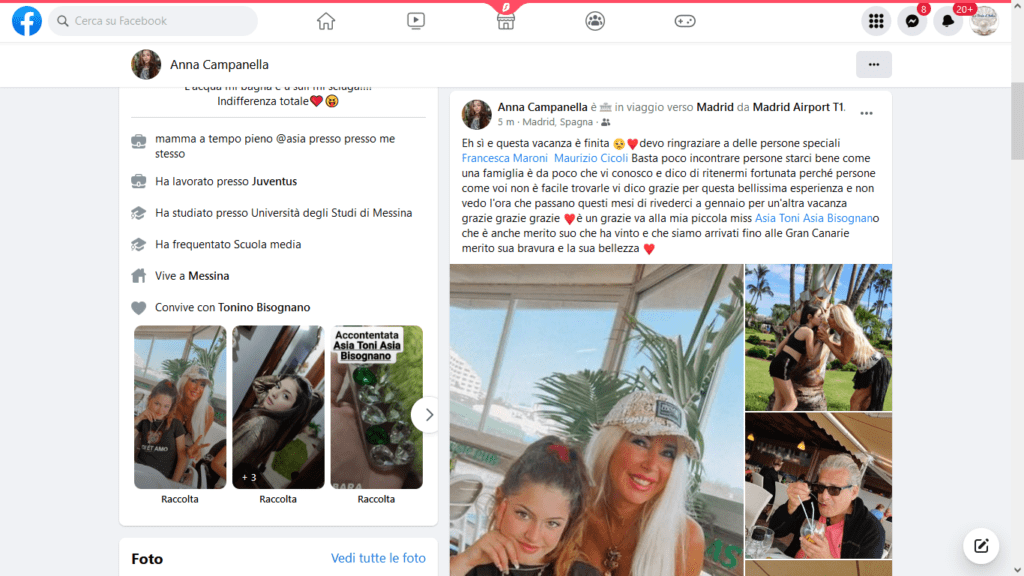Open Francesca Maroni tagged profile

click(504, 158)
